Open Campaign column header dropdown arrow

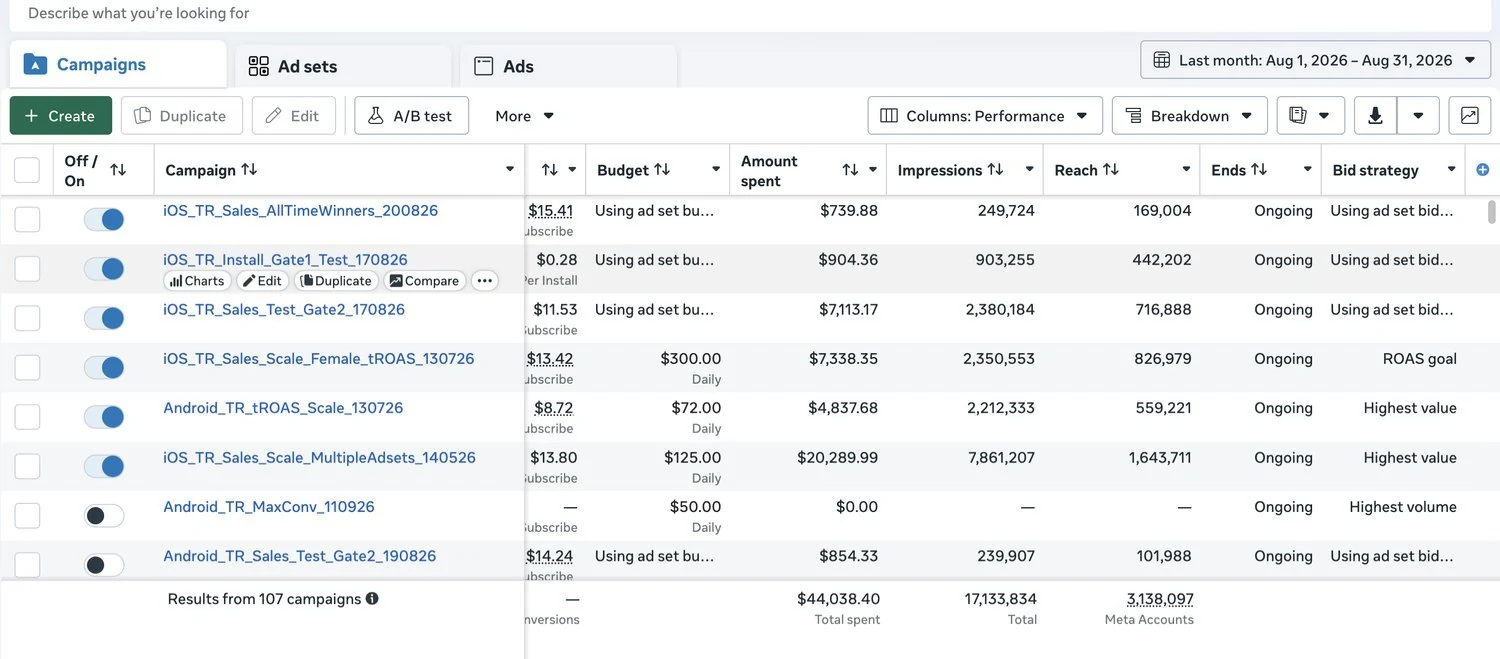click(x=510, y=170)
